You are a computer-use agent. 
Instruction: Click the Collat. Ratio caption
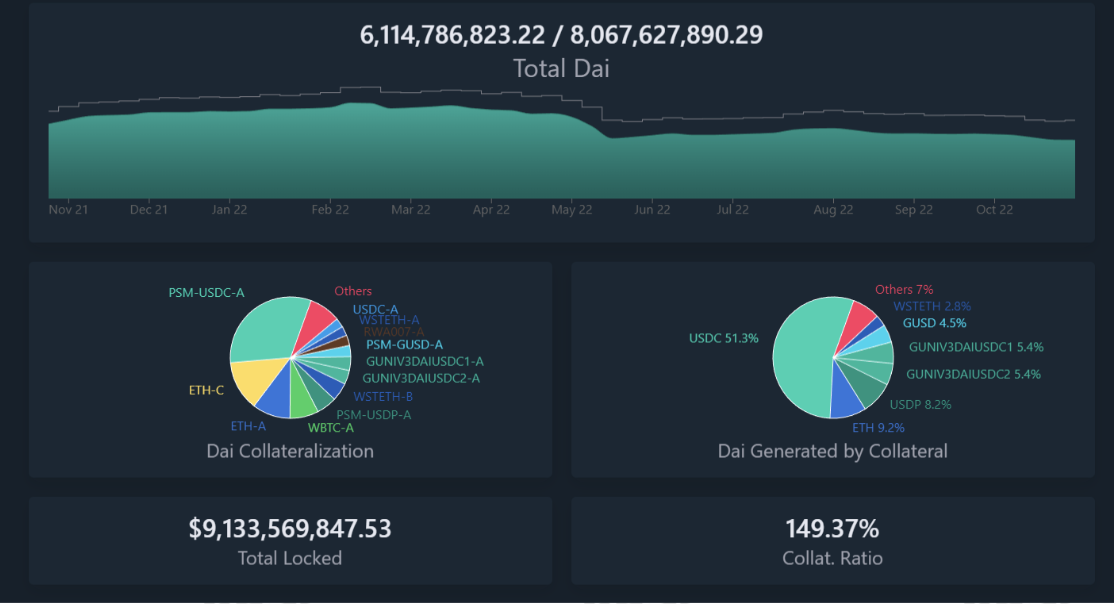point(833,559)
